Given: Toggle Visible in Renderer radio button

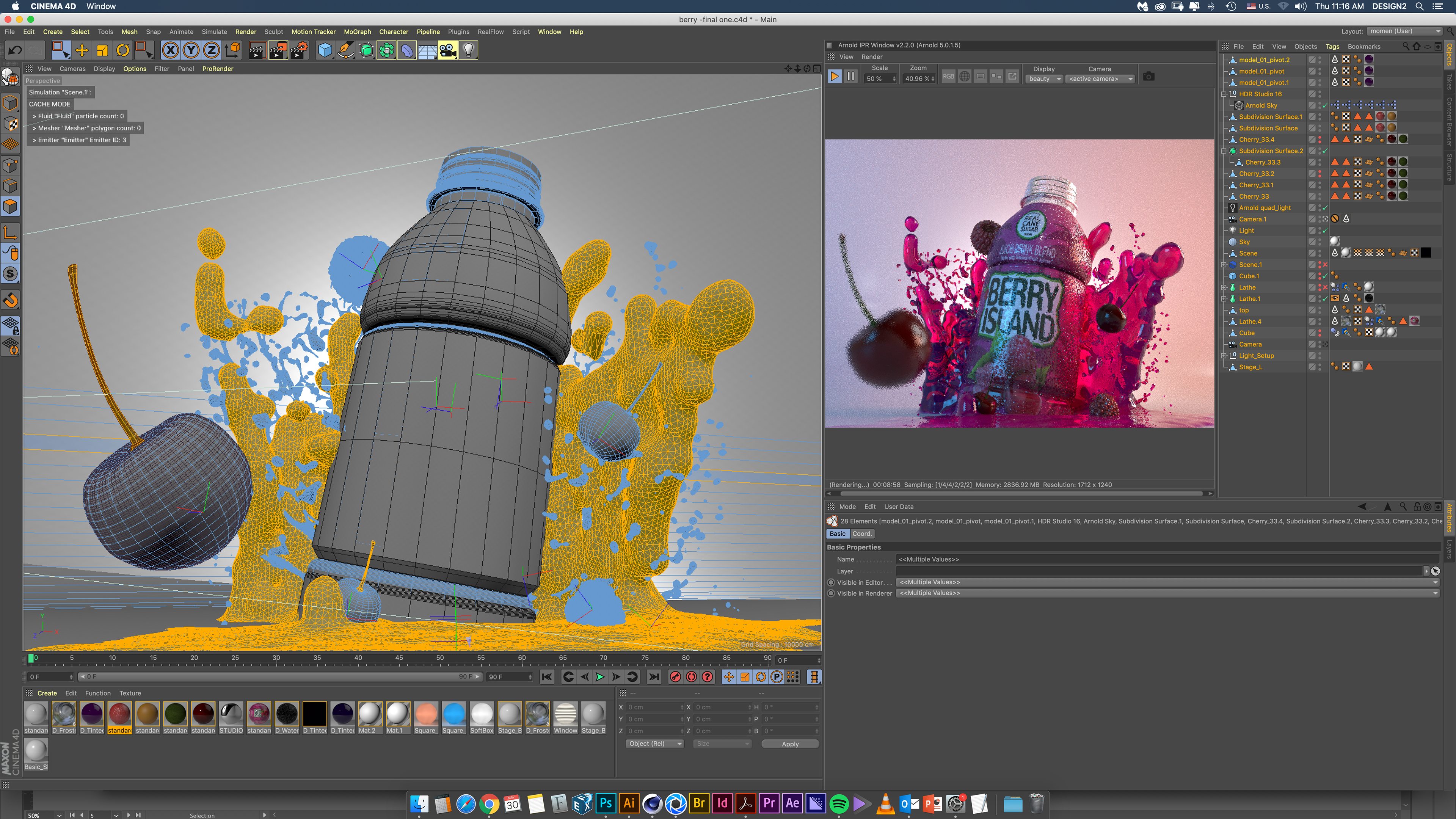Looking at the screenshot, I should coord(831,593).
